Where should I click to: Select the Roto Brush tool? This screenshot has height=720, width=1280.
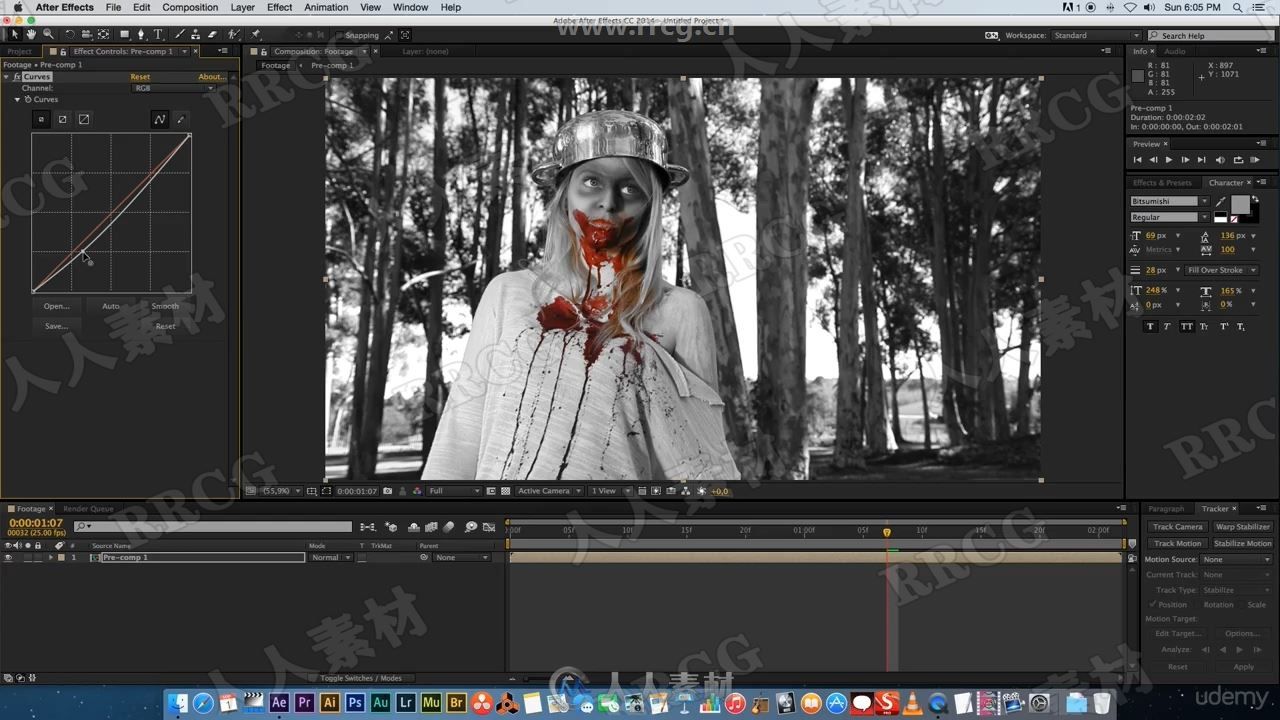pos(233,34)
